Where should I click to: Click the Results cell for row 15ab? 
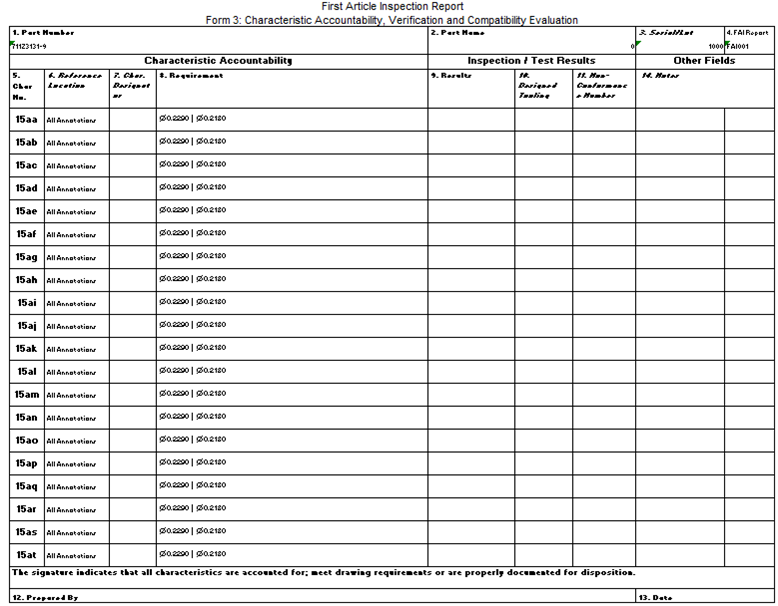471,142
